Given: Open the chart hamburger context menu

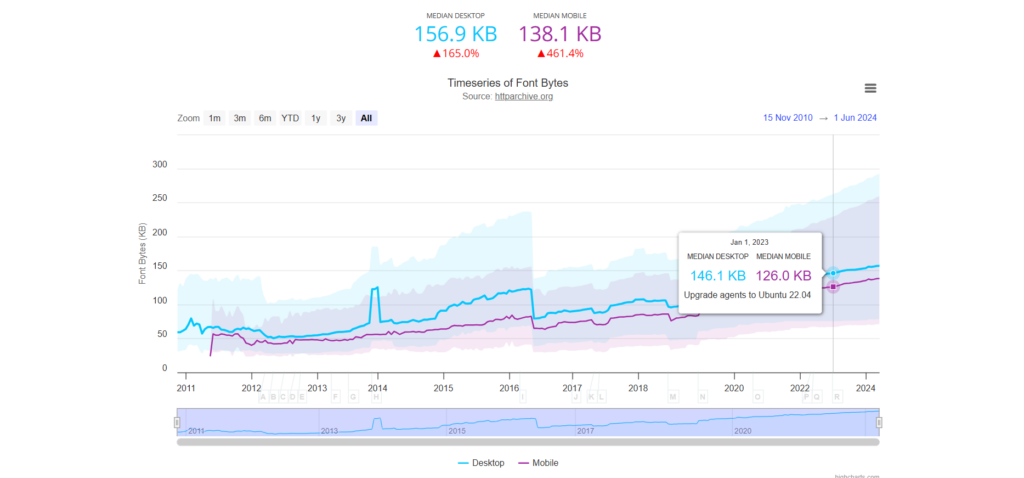Looking at the screenshot, I should [x=870, y=89].
